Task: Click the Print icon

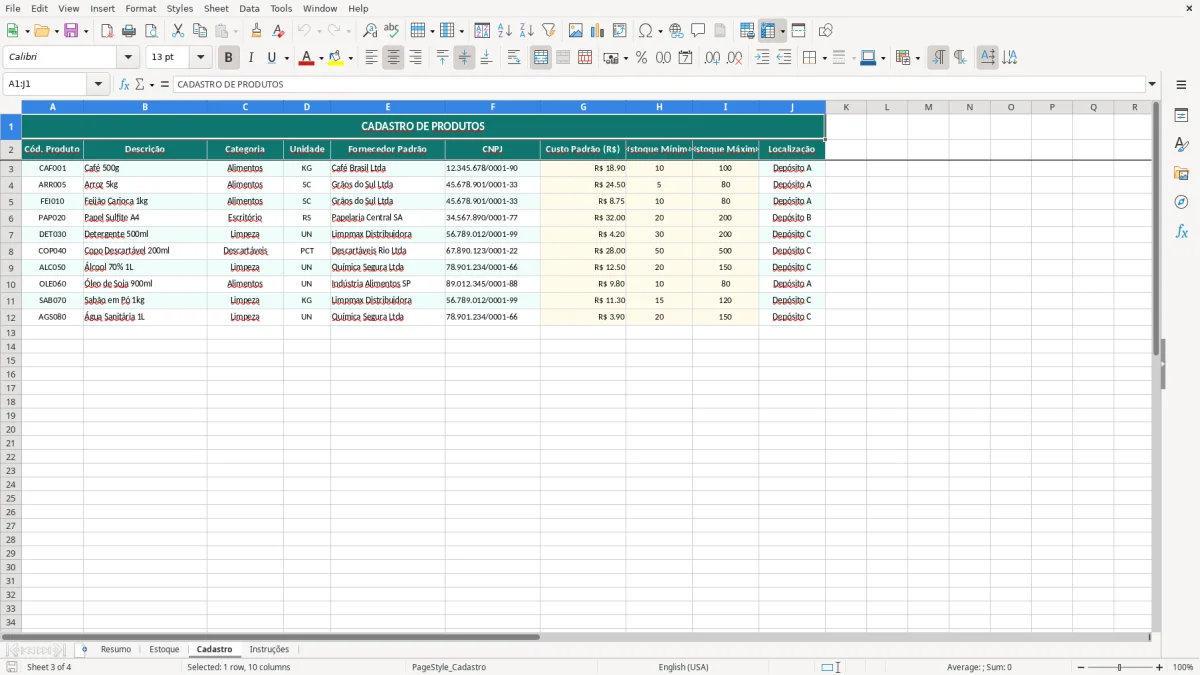Action: (x=129, y=31)
